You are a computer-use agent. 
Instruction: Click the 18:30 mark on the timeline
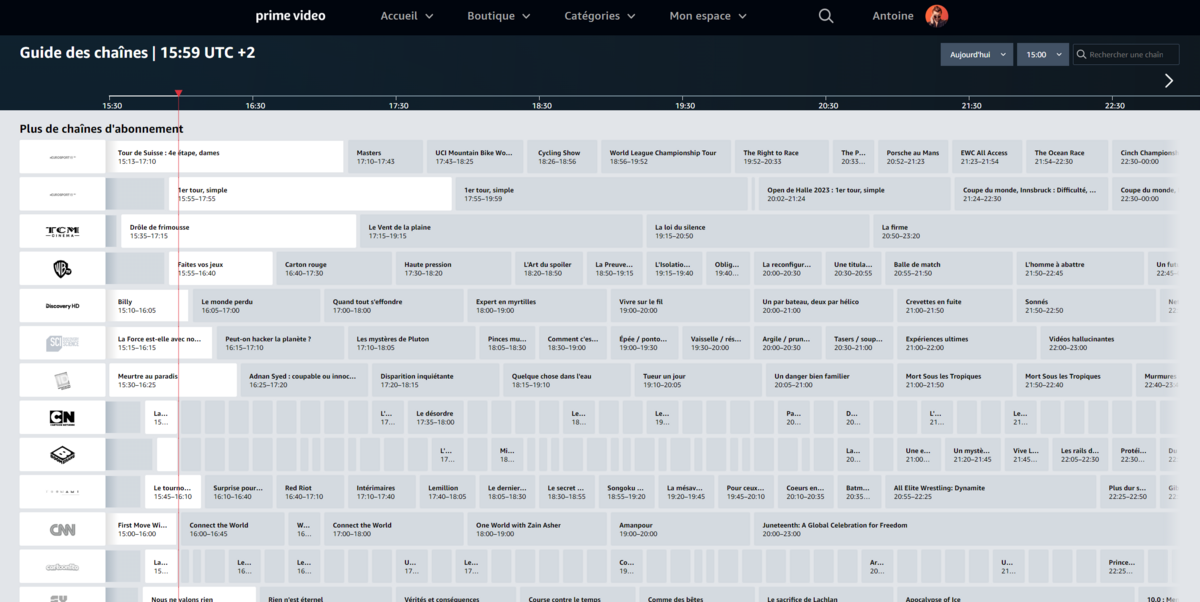[542, 105]
